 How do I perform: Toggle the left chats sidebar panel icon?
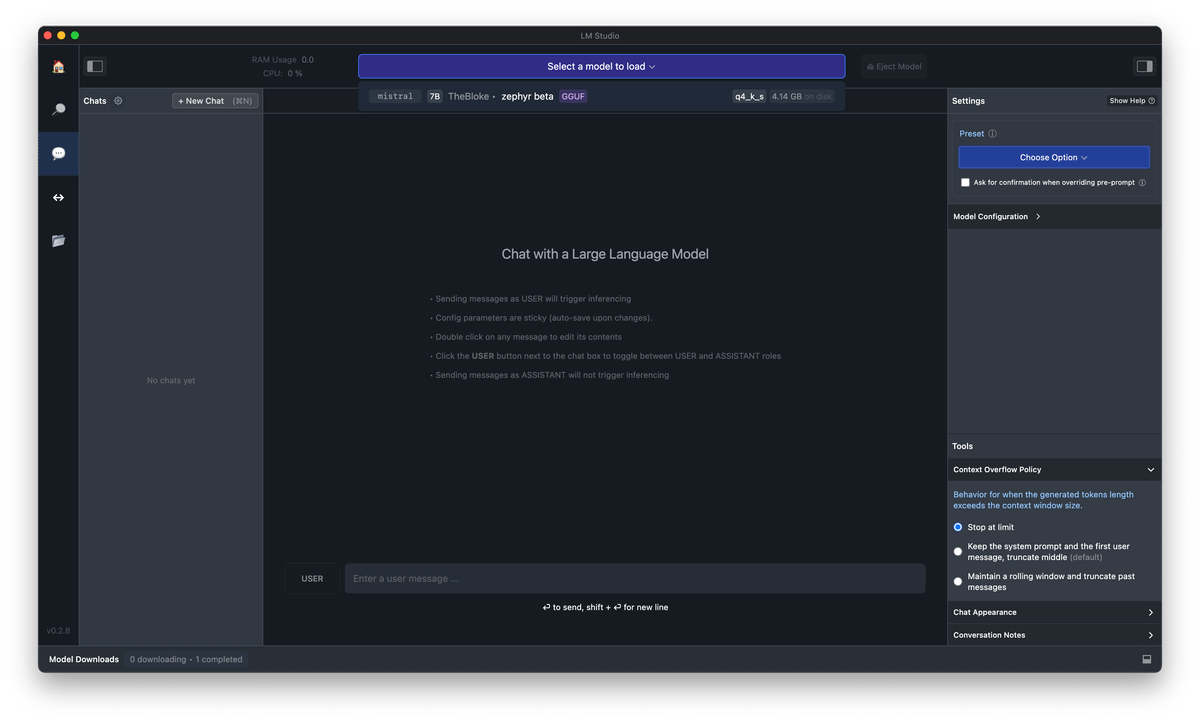(x=95, y=67)
